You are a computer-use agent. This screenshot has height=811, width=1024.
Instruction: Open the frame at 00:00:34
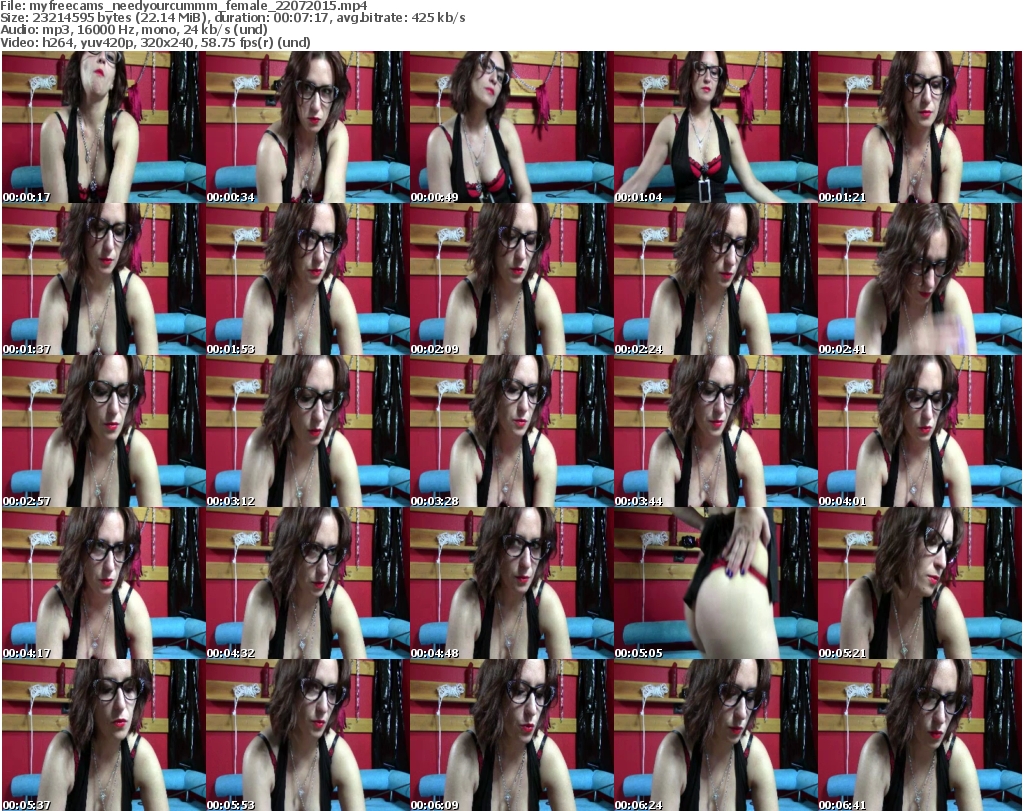tap(308, 127)
